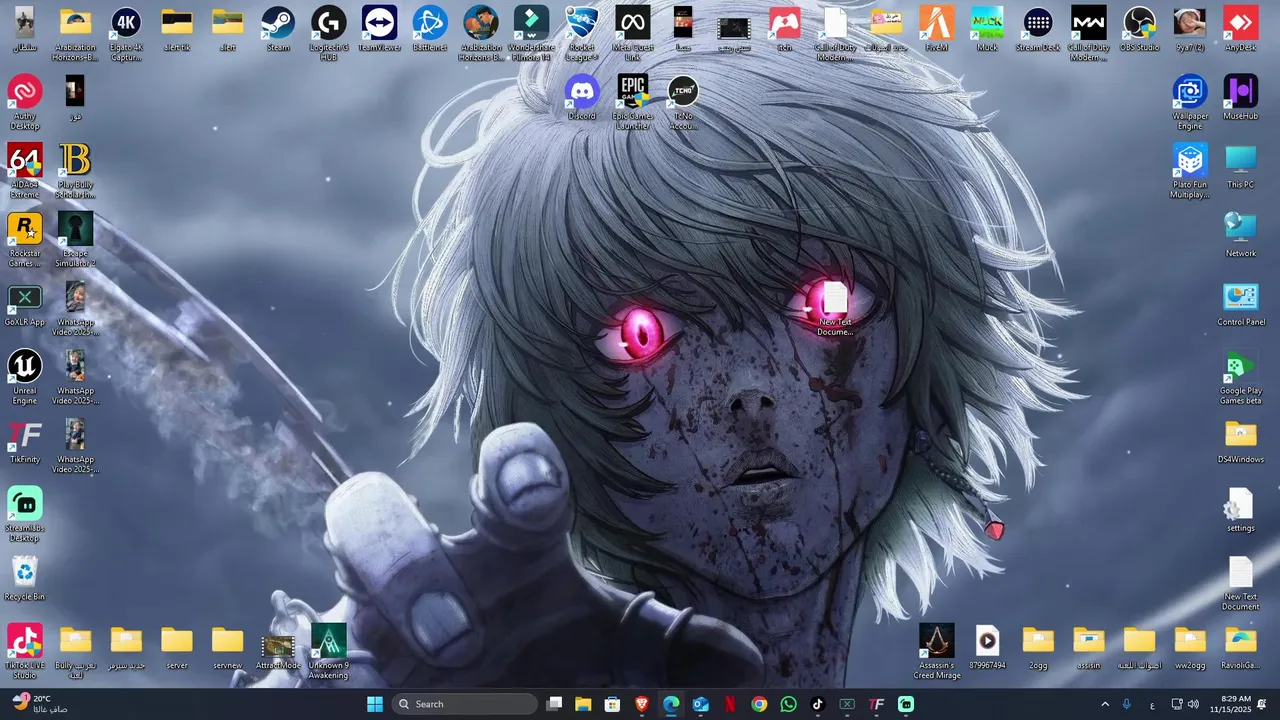Open the Plato Fun Multiplayer shortcut
Viewport: 1280px width, 720px height.
click(x=1190, y=171)
